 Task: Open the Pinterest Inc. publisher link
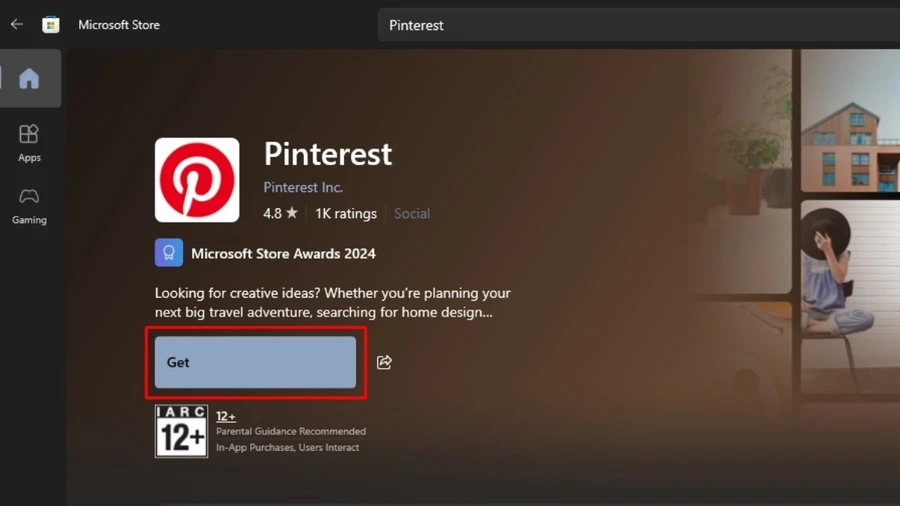pyautogui.click(x=303, y=187)
